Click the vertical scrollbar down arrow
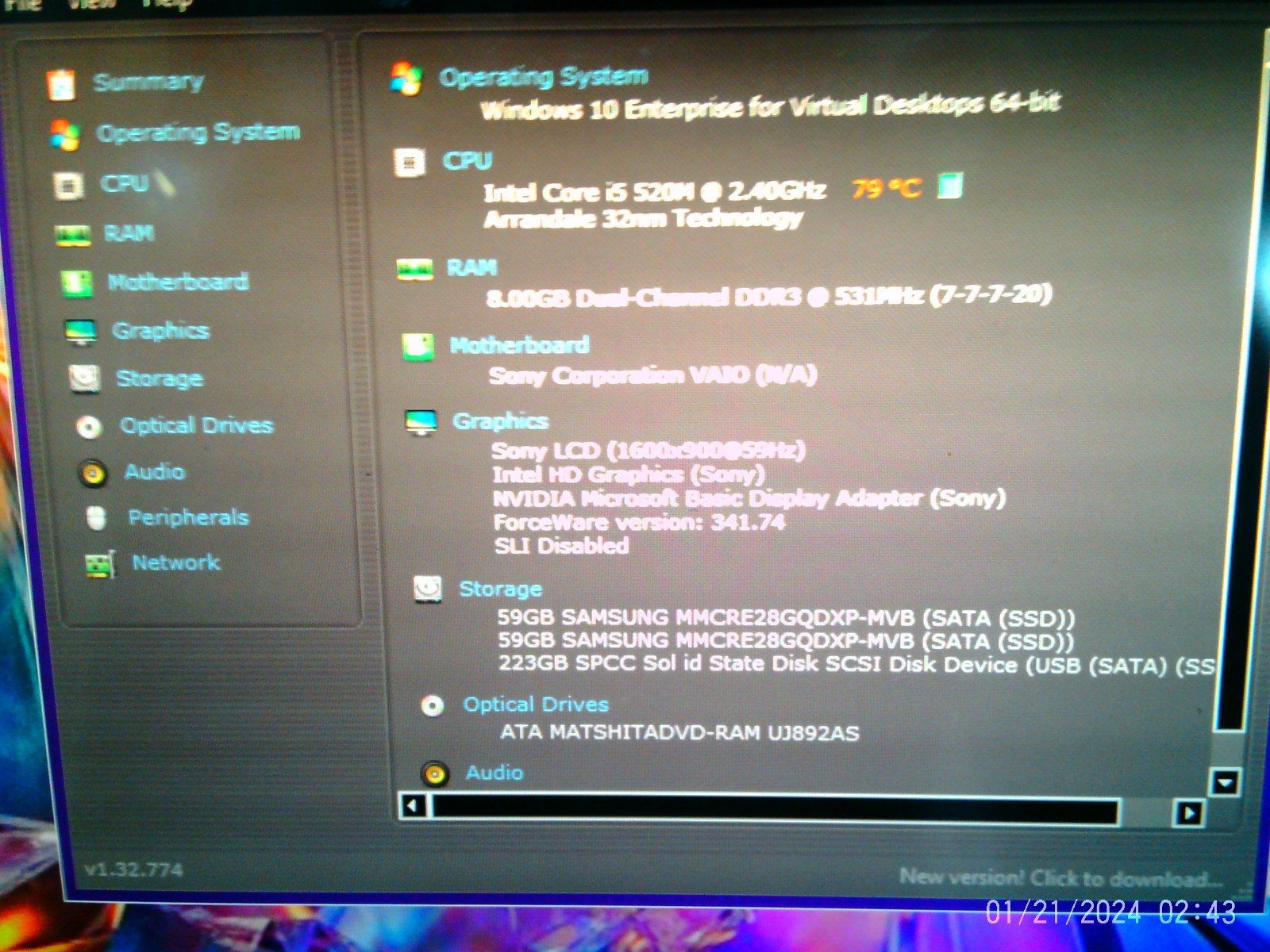Viewport: 1270px width, 952px height. pos(1225,783)
